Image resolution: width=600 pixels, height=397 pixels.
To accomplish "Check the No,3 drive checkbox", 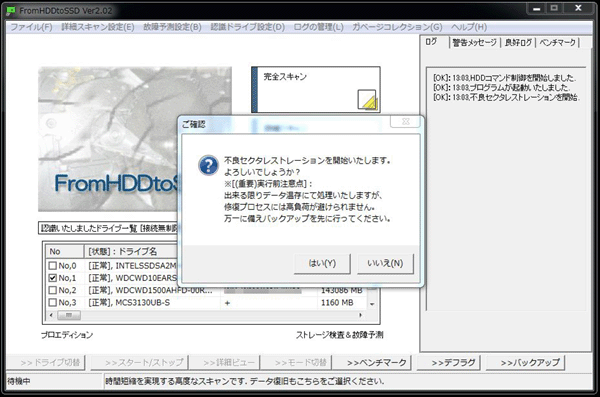I will click(x=53, y=302).
